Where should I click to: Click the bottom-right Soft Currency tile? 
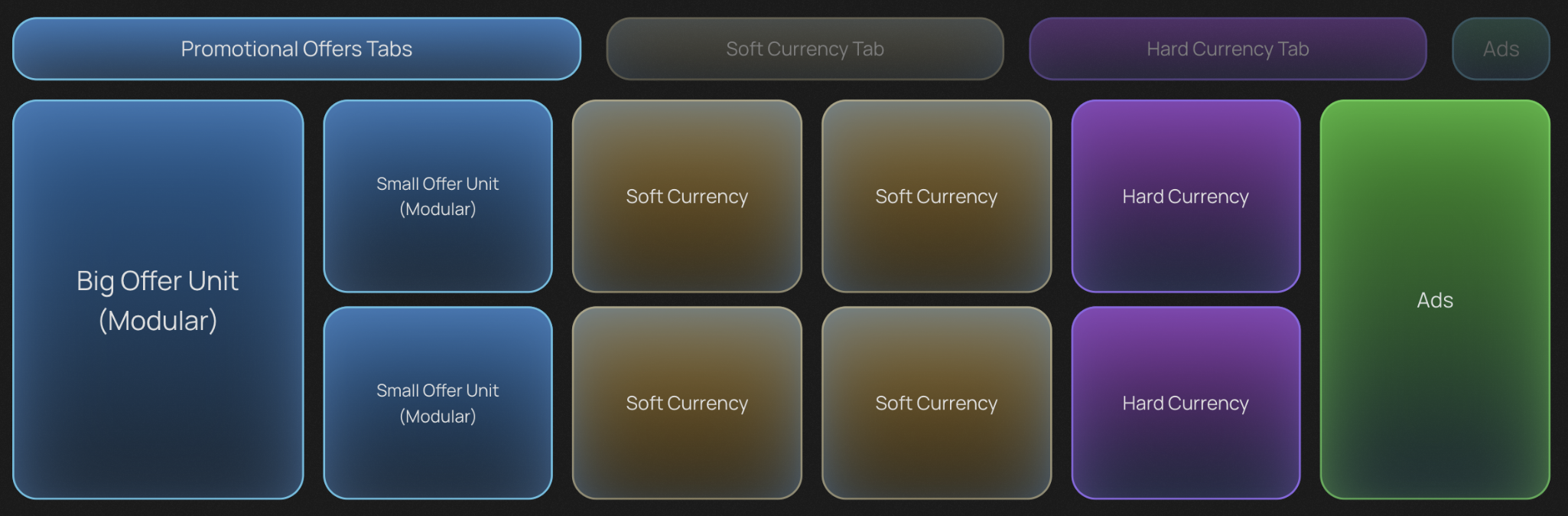pos(936,403)
